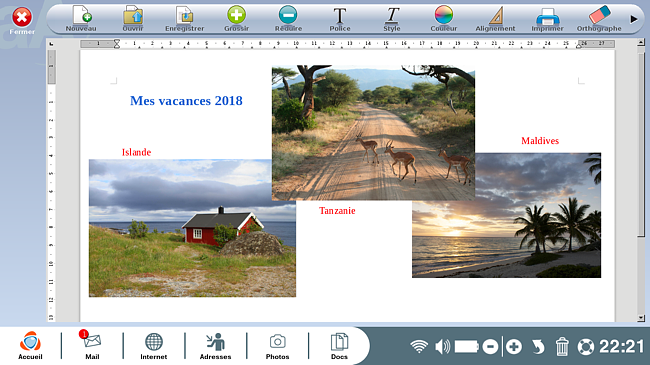Open the help lifebuoy icon
This screenshot has width=650, height=365.
tap(586, 346)
